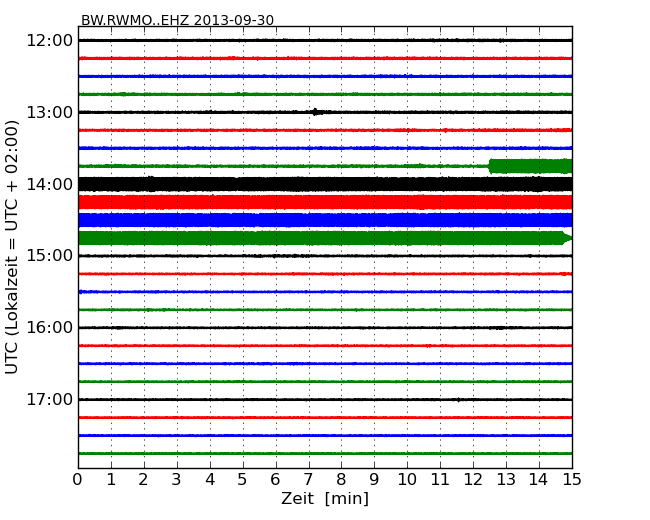The width and height of the screenshot is (650, 520).
Task: Click the thick blue trace above 15:00
Action: tap(325, 220)
